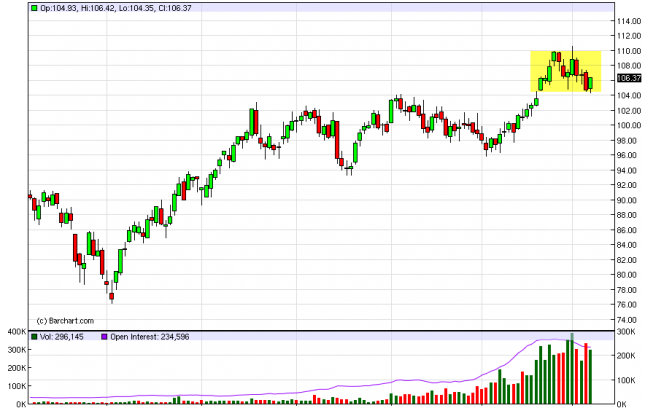The height and width of the screenshot is (408, 645).
Task: Click the 90.00 price axis label
Action: (x=628, y=200)
